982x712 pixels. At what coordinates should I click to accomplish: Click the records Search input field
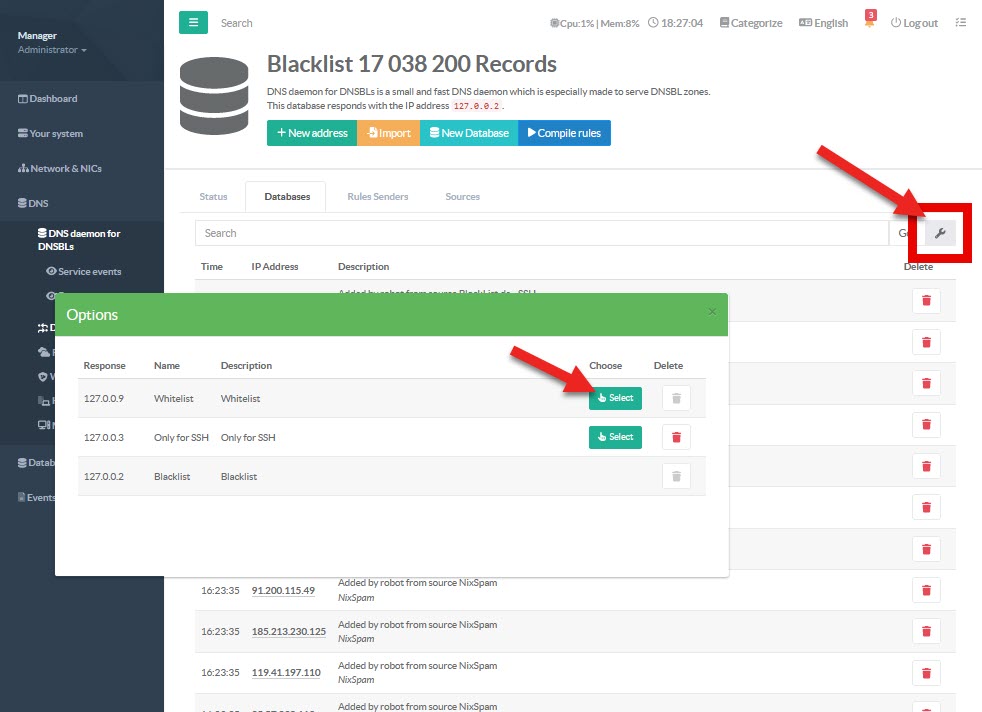[x=540, y=233]
